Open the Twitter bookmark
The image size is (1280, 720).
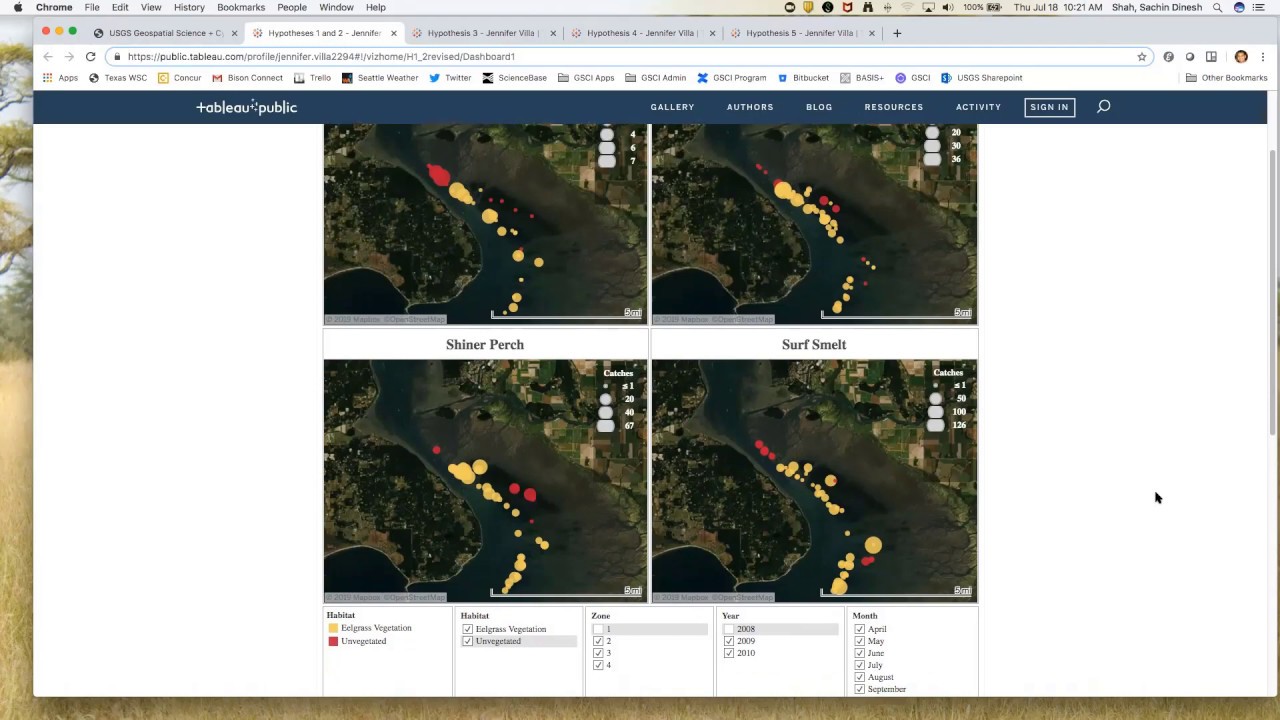pyautogui.click(x=450, y=78)
